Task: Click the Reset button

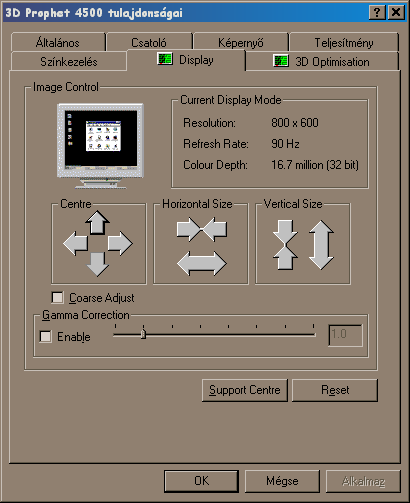Action: click(335, 390)
